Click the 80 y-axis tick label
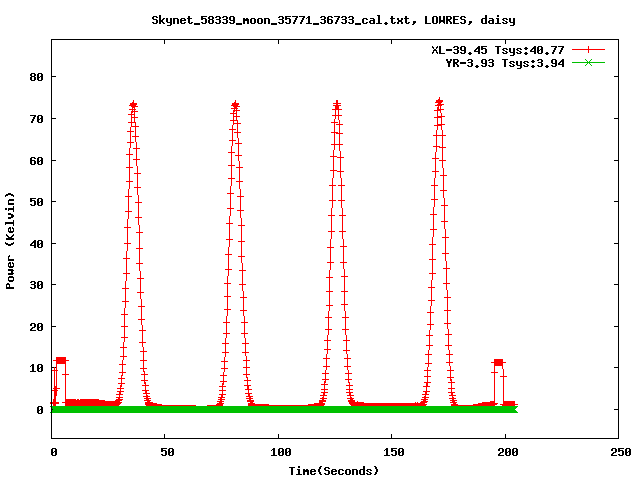The height and width of the screenshot is (480, 640). pos(36,77)
